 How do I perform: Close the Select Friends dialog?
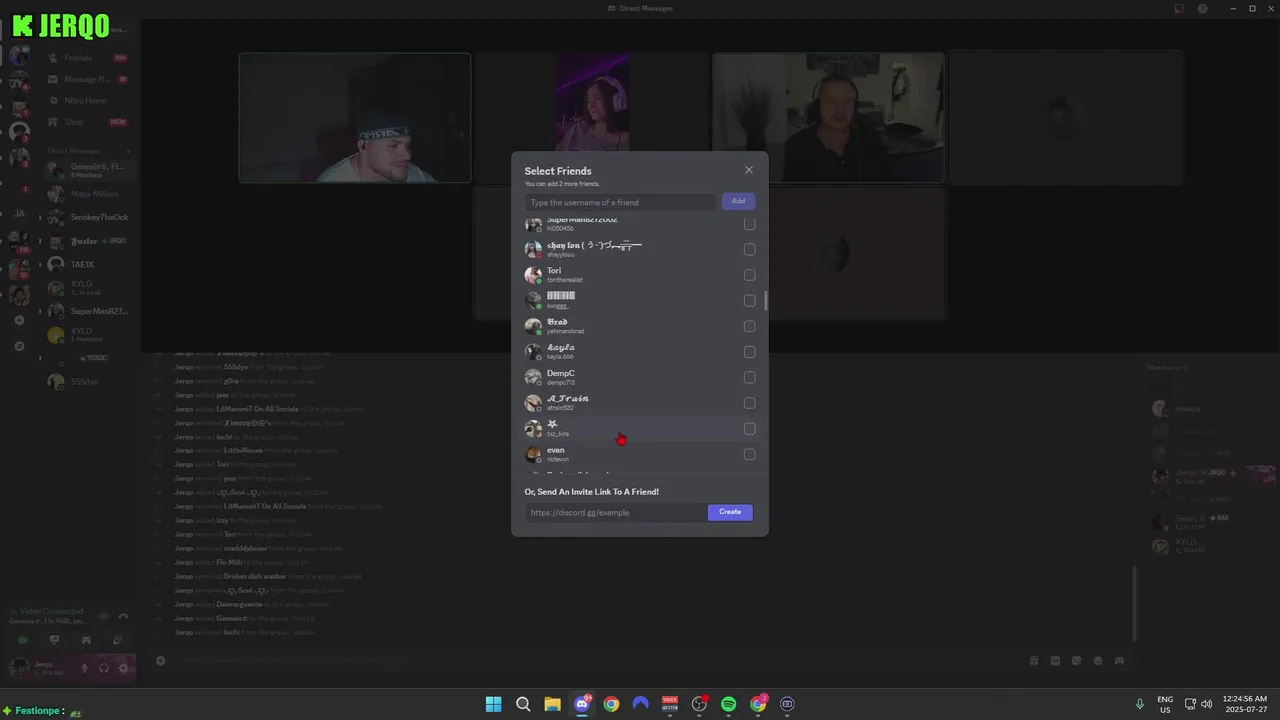click(x=749, y=170)
